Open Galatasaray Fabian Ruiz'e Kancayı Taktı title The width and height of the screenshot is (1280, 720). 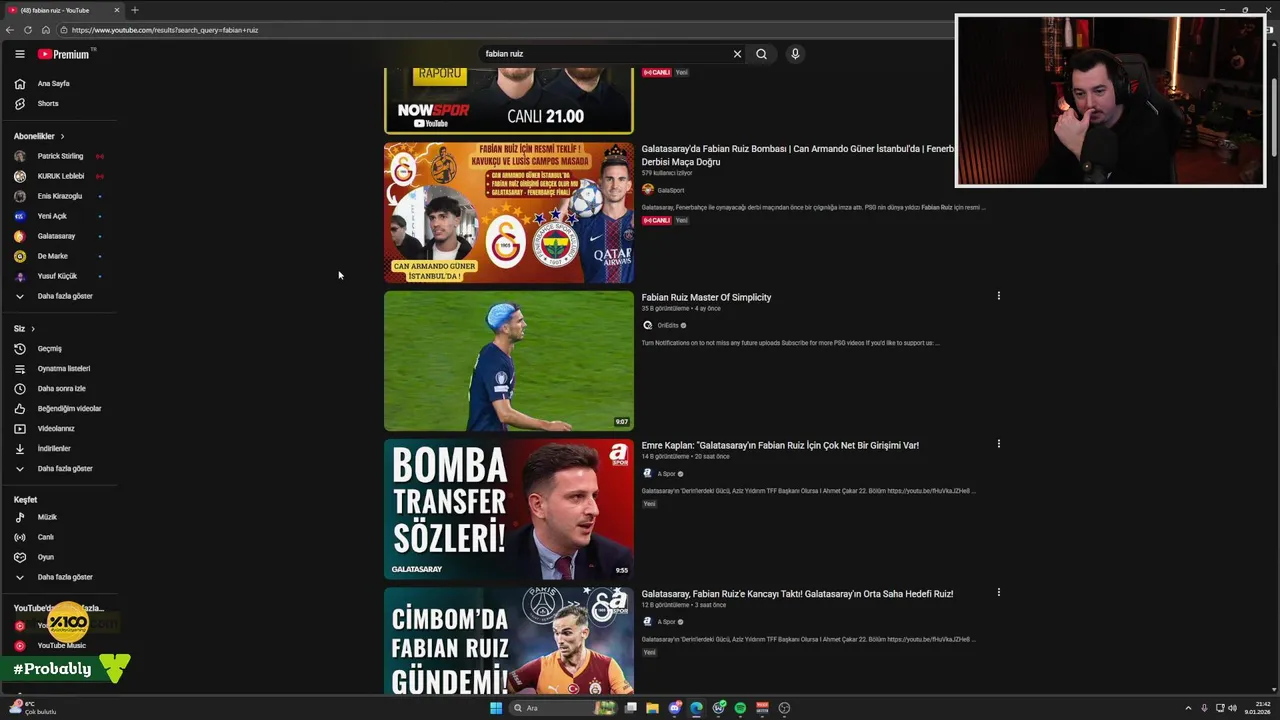[797, 594]
